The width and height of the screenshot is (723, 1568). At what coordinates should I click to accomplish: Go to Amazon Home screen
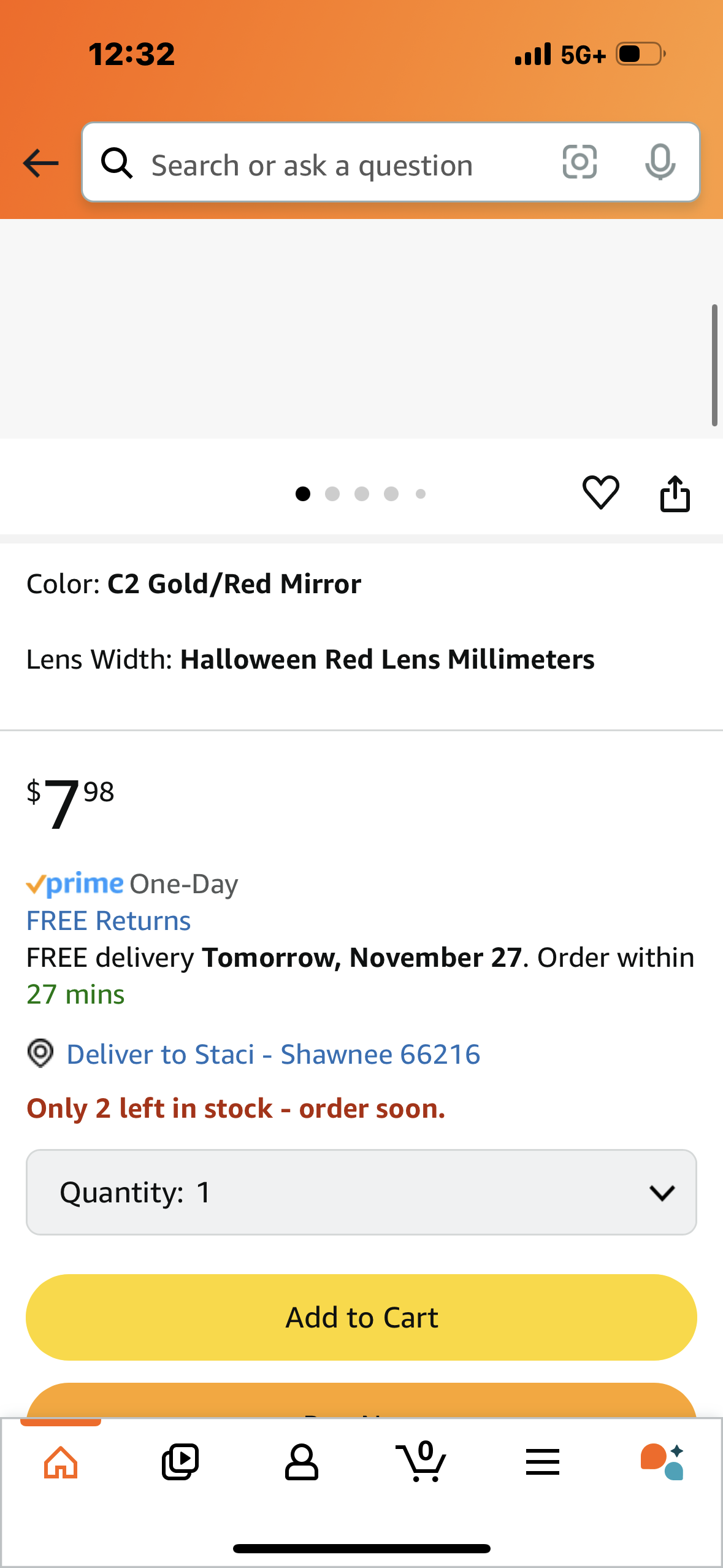pos(60,1461)
